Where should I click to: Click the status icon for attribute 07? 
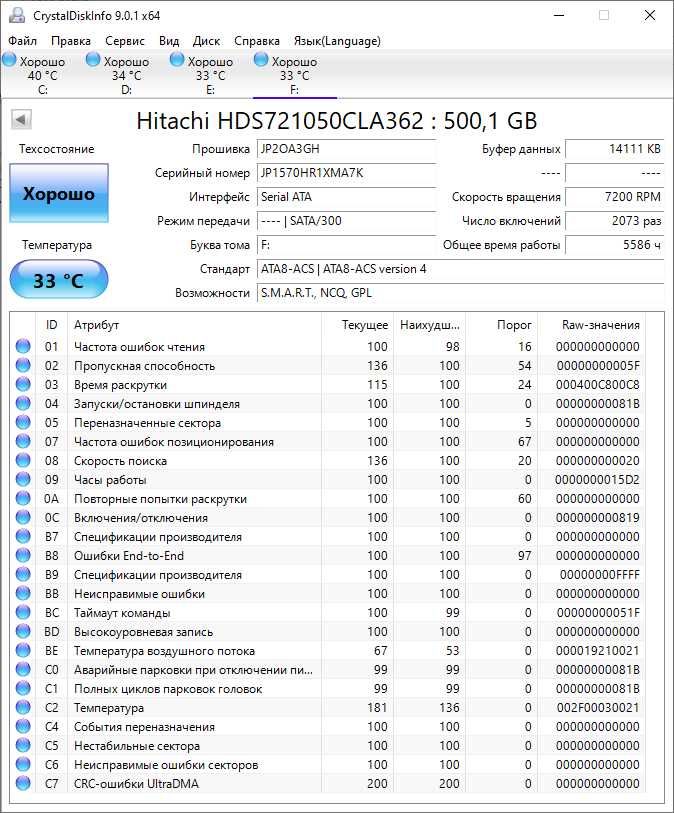click(23, 441)
